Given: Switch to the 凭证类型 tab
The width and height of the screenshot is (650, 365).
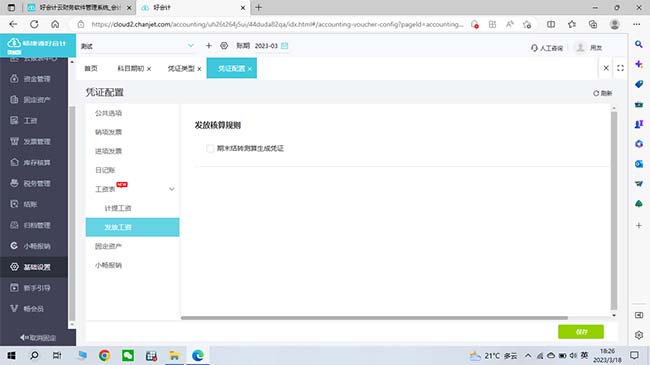Looking at the screenshot, I should [181, 68].
